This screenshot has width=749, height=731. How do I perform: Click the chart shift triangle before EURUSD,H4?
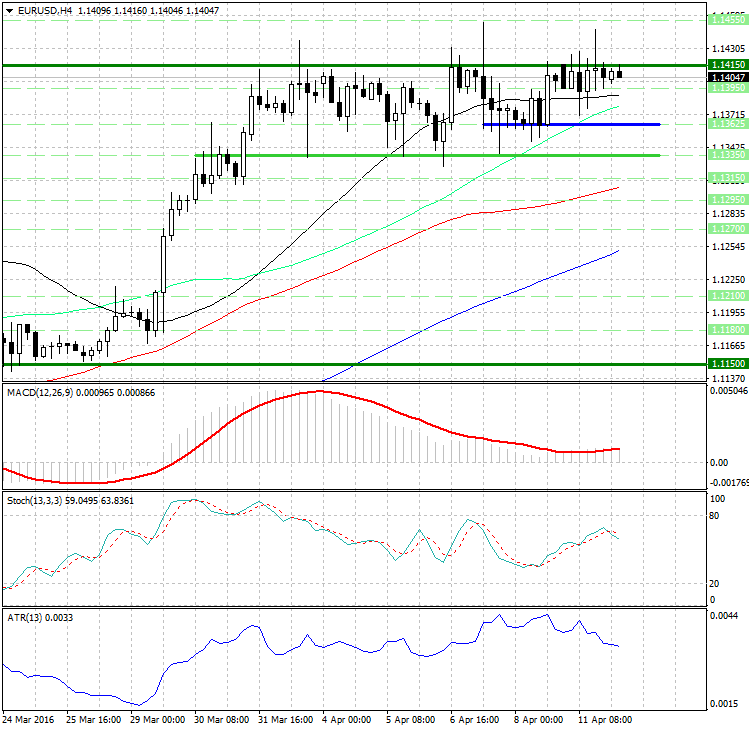coord(9,11)
